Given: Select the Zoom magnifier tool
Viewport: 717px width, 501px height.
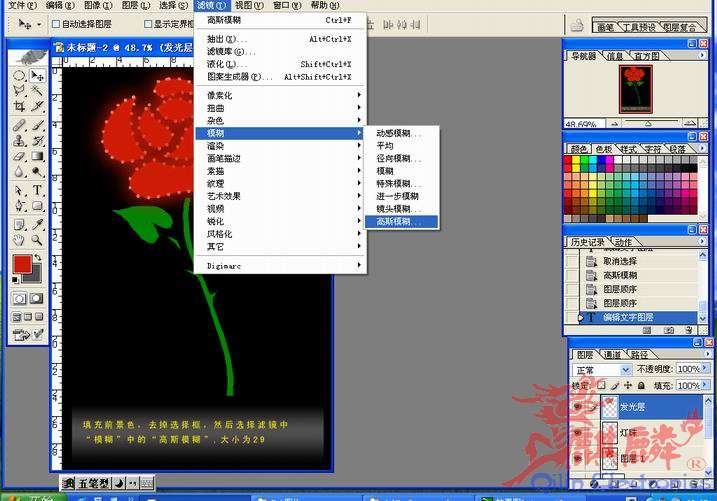Looking at the screenshot, I should click(37, 240).
